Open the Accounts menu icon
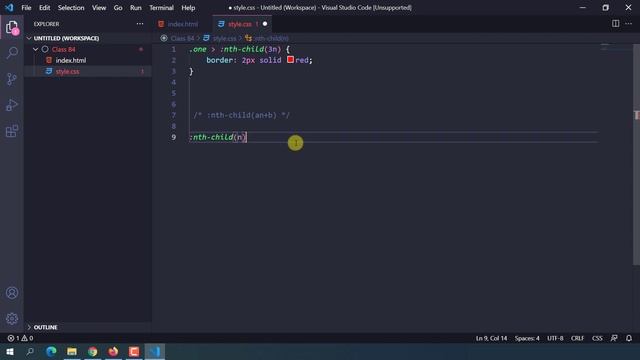This screenshot has height=360, width=640. [x=12, y=293]
